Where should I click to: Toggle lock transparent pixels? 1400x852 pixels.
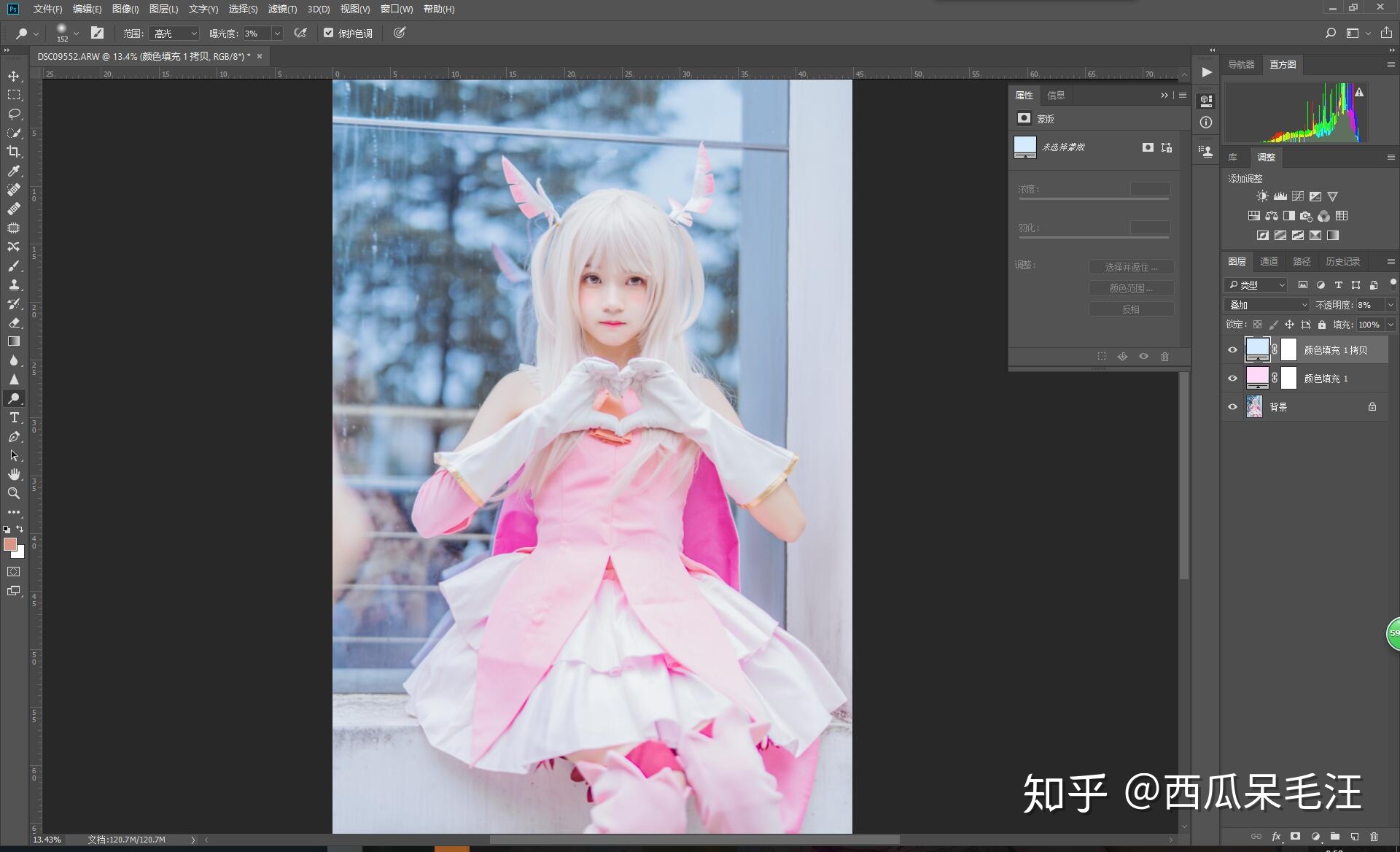click(1257, 325)
